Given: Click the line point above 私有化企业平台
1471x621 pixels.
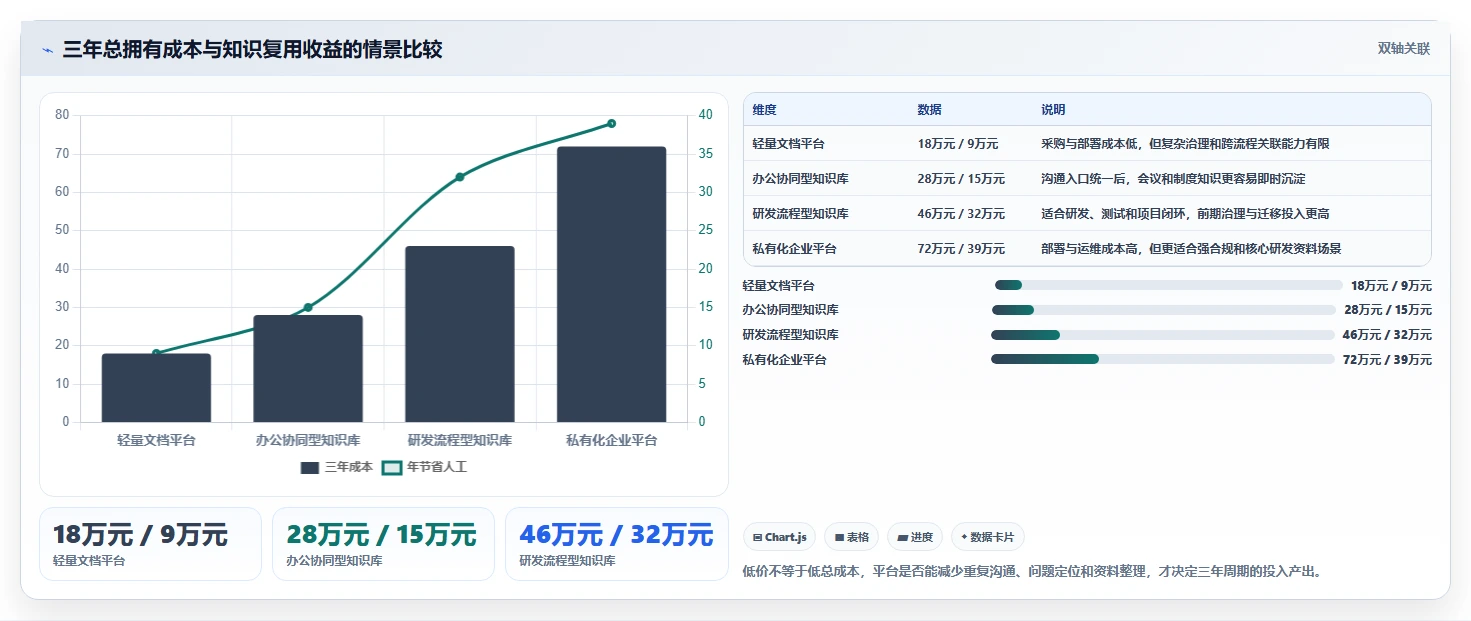Looking at the screenshot, I should 612,124.
